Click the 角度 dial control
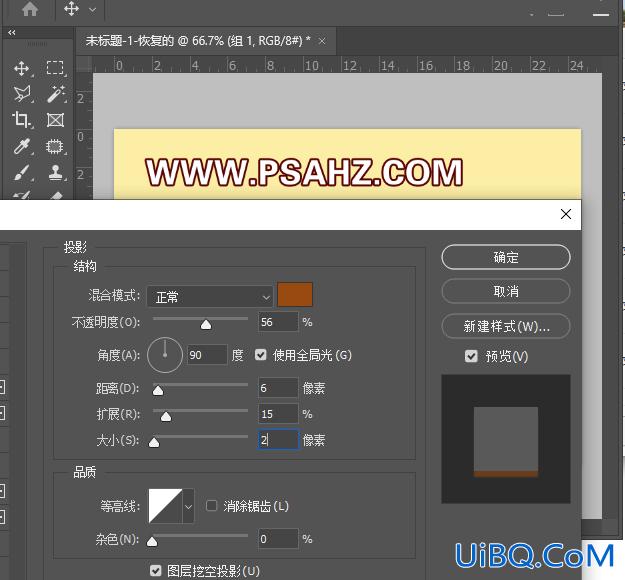 [165, 355]
